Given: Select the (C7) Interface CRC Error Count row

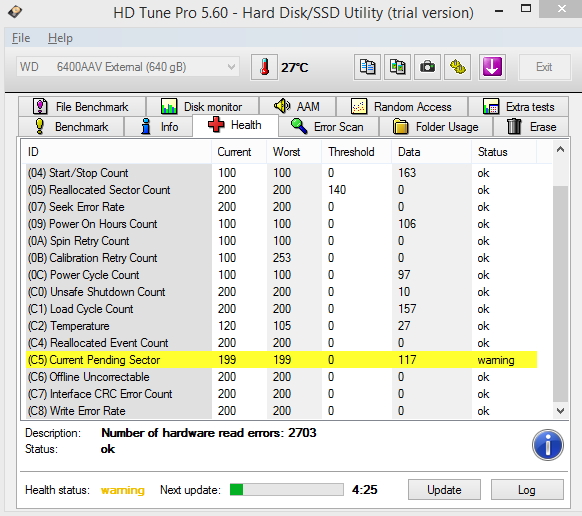Looking at the screenshot, I should (281, 394).
